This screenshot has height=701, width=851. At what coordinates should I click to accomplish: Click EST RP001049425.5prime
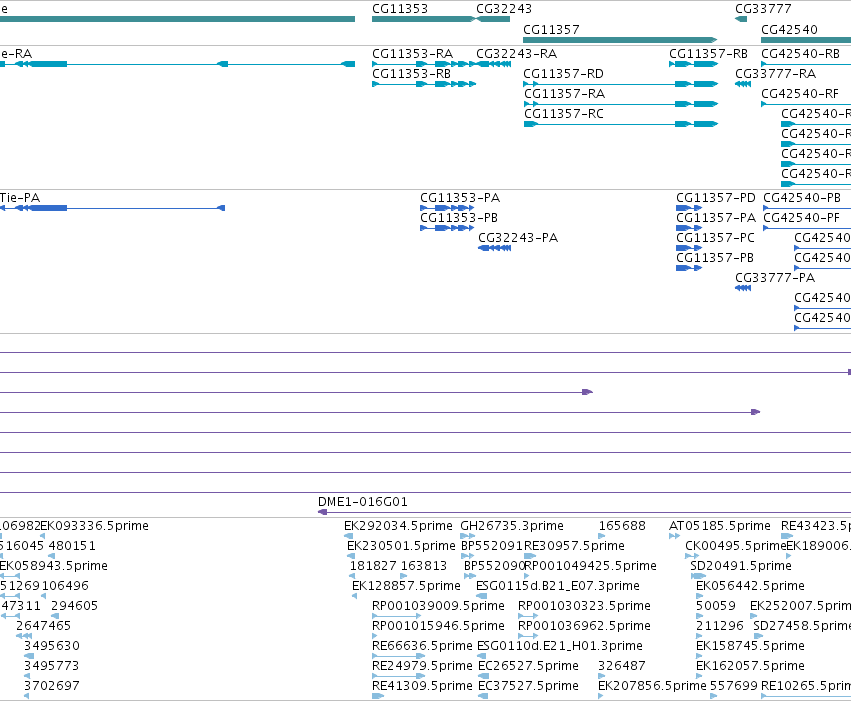[x=590, y=566]
